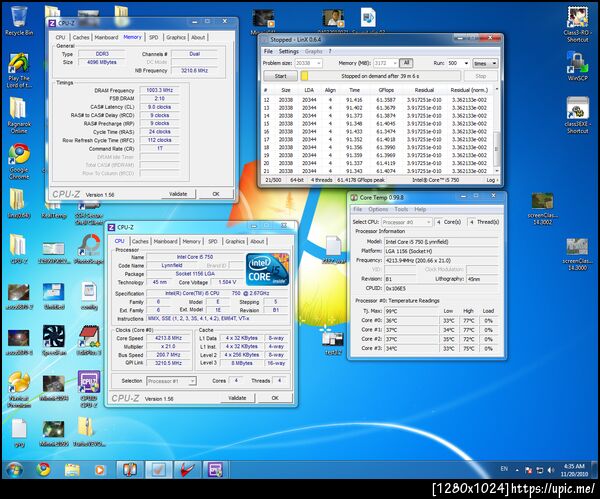Click the purple Z icon in the Memory CPU-Z title bar
This screenshot has width=600, height=499.
52,23
